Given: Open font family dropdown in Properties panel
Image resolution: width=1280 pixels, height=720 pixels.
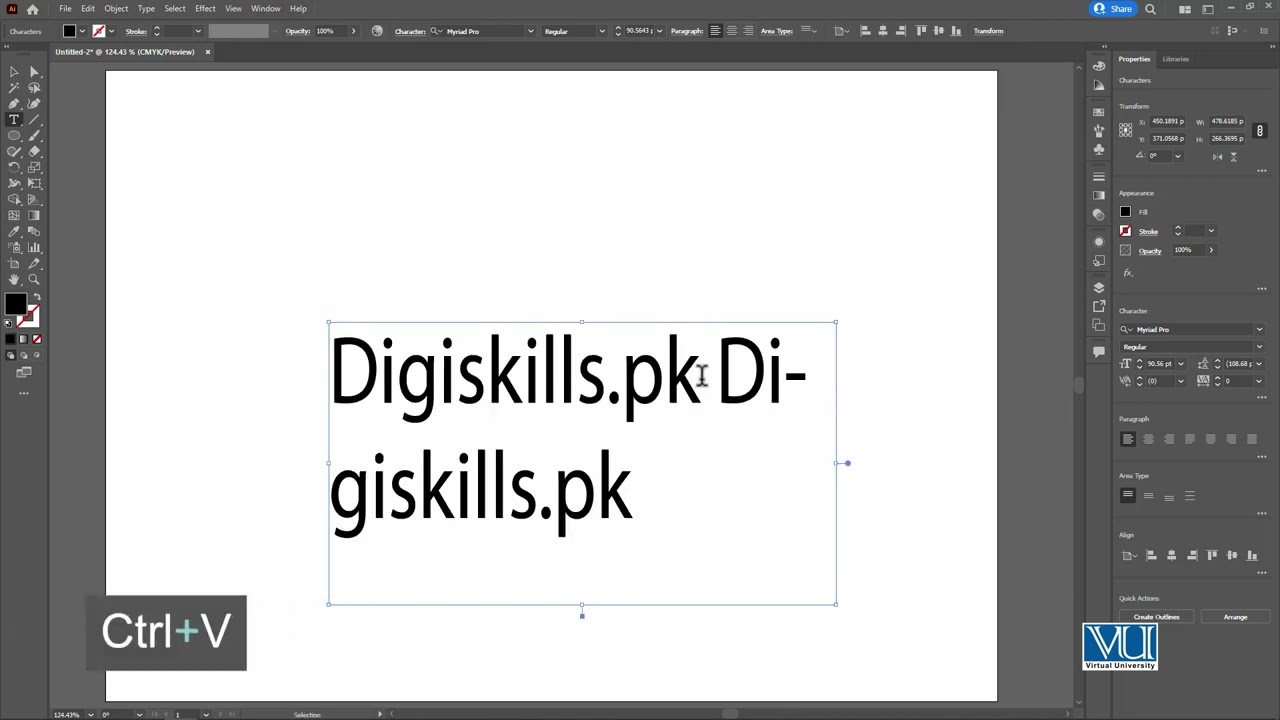Looking at the screenshot, I should tap(1259, 329).
